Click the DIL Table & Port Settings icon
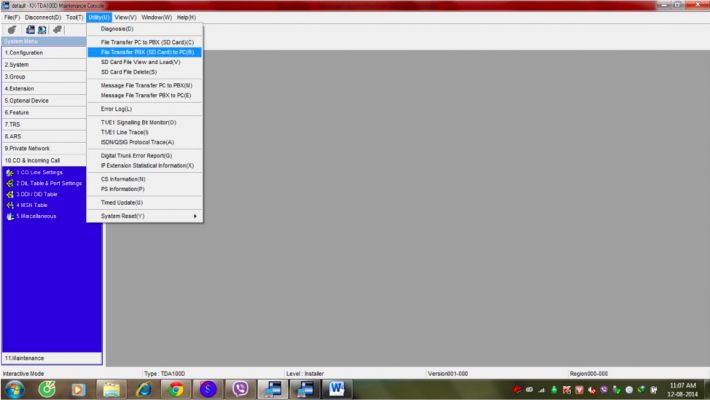710x400 pixels. 10,183
